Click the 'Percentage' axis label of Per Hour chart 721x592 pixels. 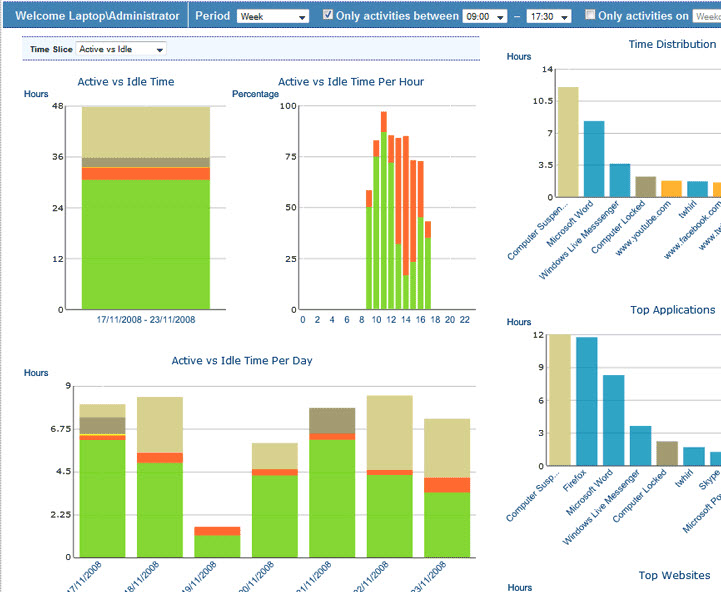[255, 94]
